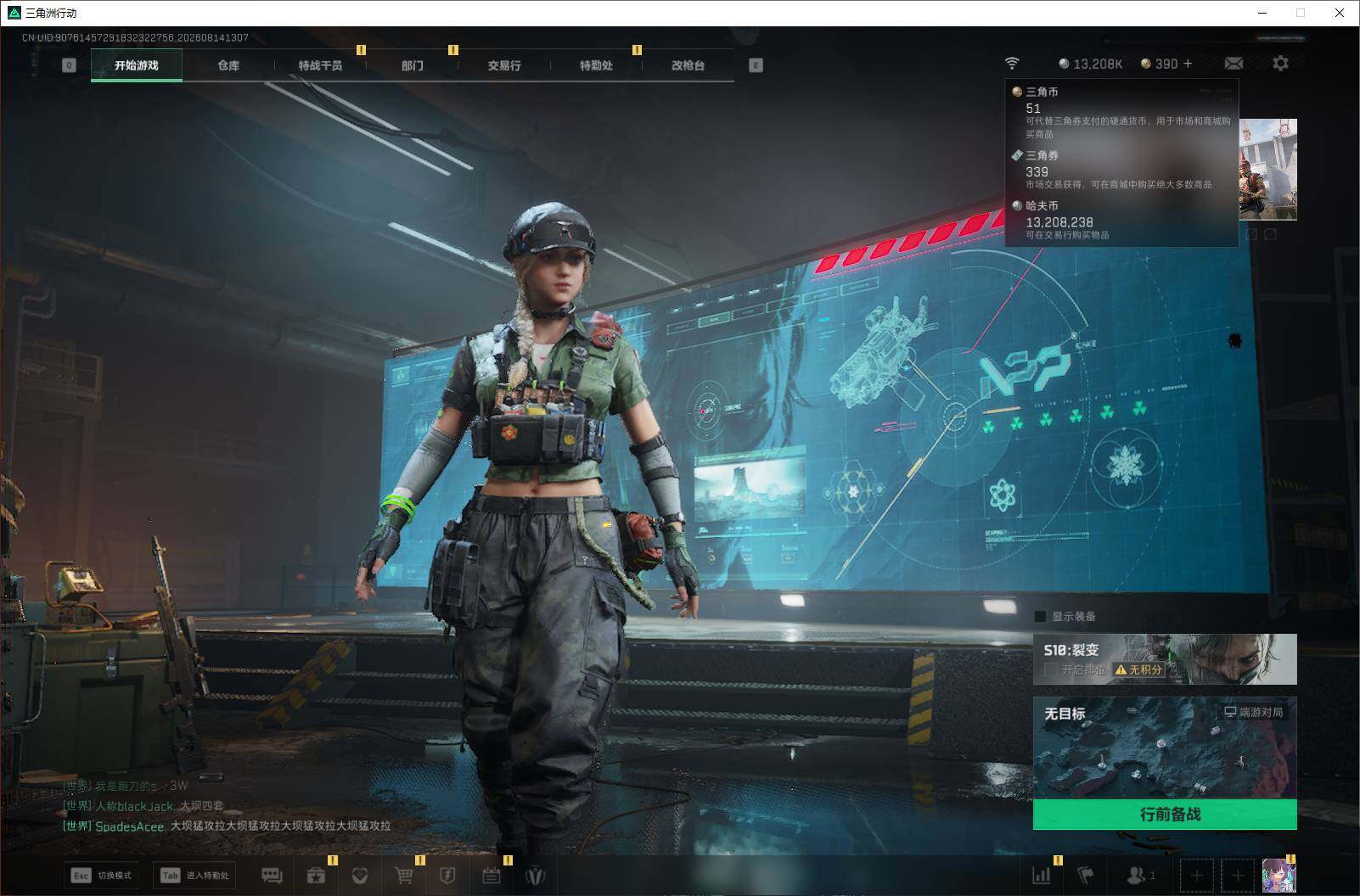Open the calendar events icon
The width and height of the screenshot is (1360, 896).
coord(492,875)
